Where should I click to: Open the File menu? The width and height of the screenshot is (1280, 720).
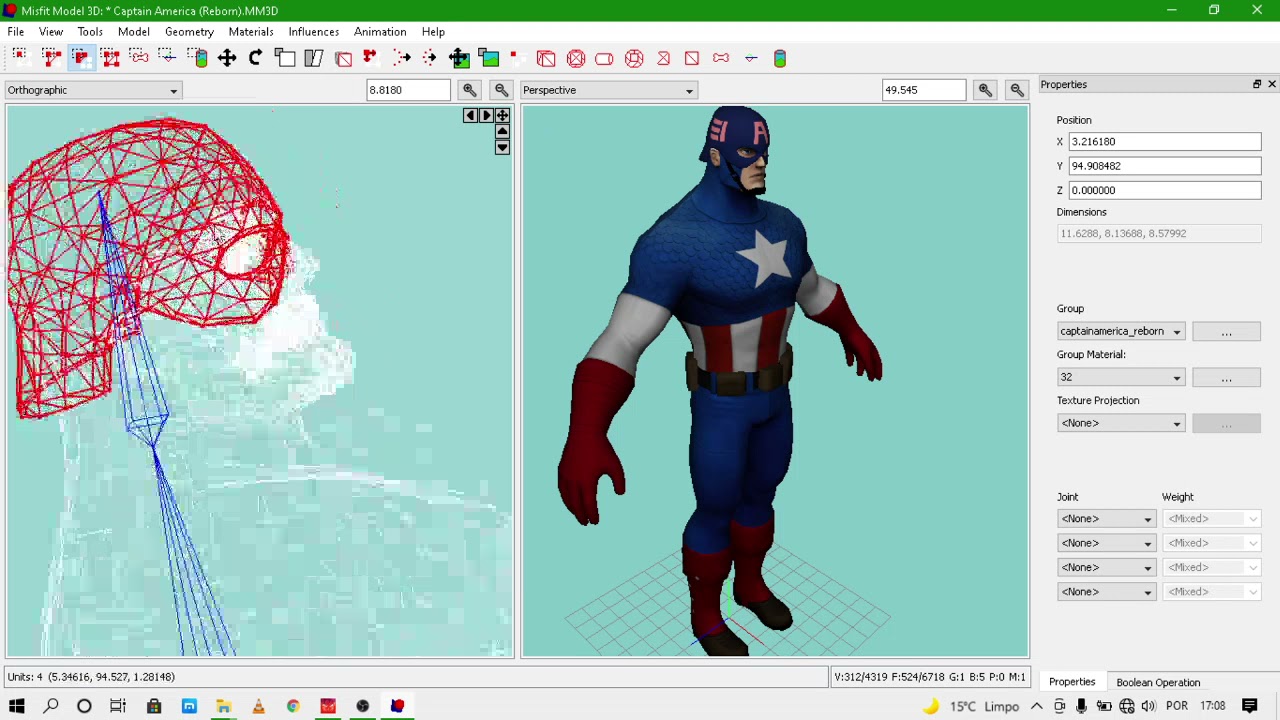click(16, 31)
